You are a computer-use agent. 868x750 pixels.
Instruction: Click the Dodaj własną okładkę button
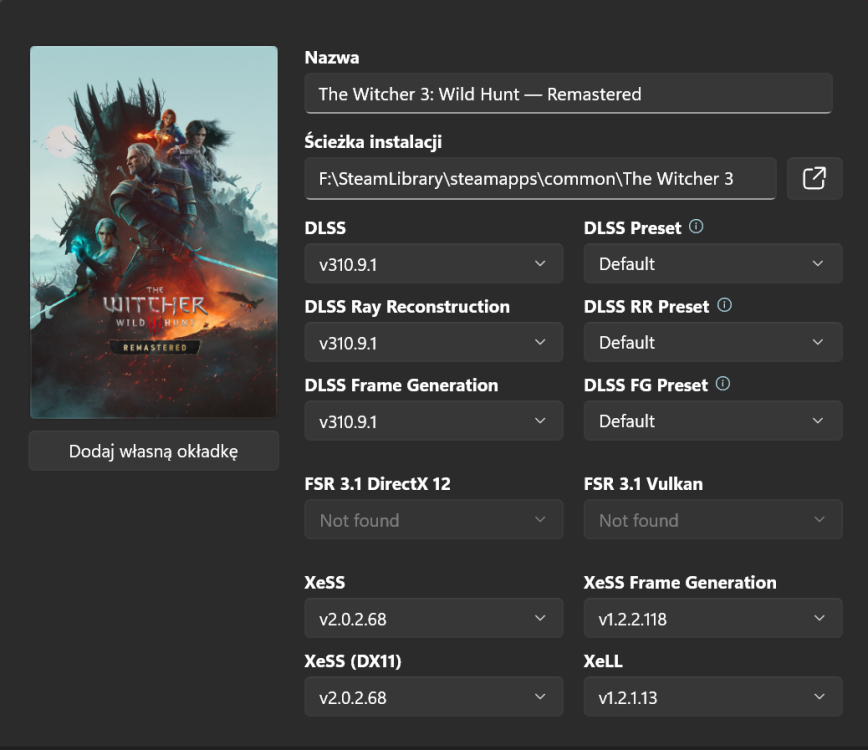point(153,451)
